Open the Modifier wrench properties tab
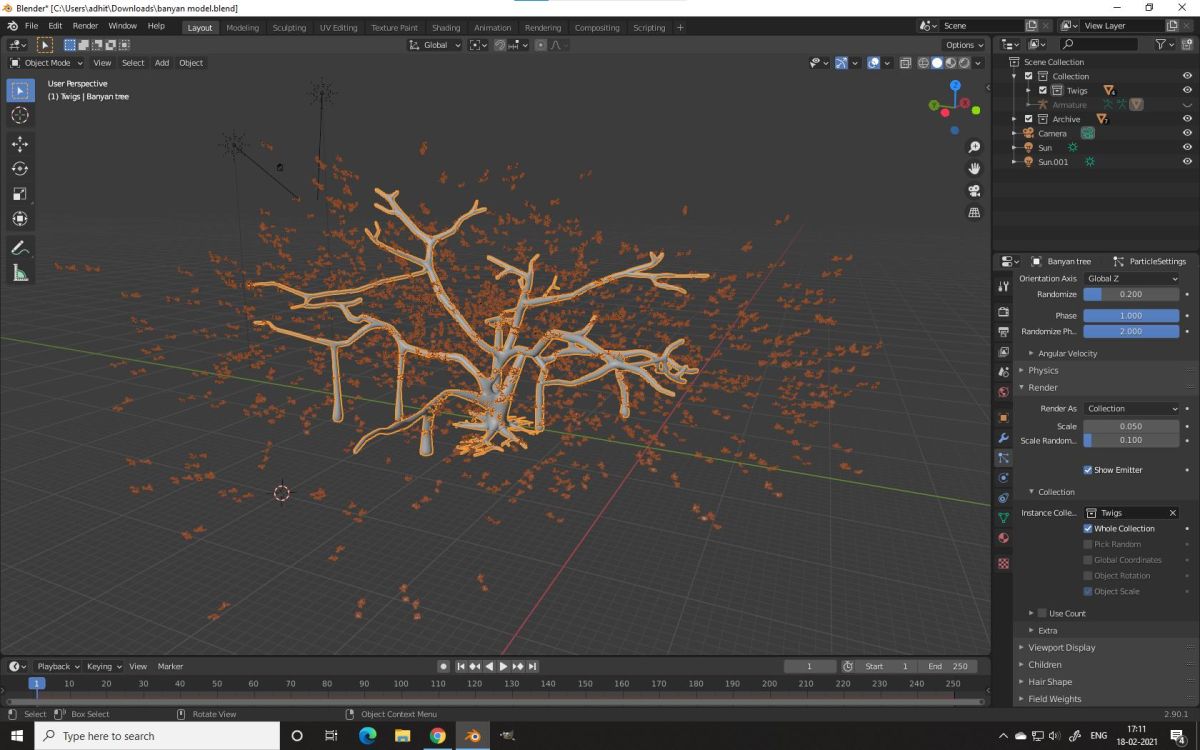 click(1003, 438)
